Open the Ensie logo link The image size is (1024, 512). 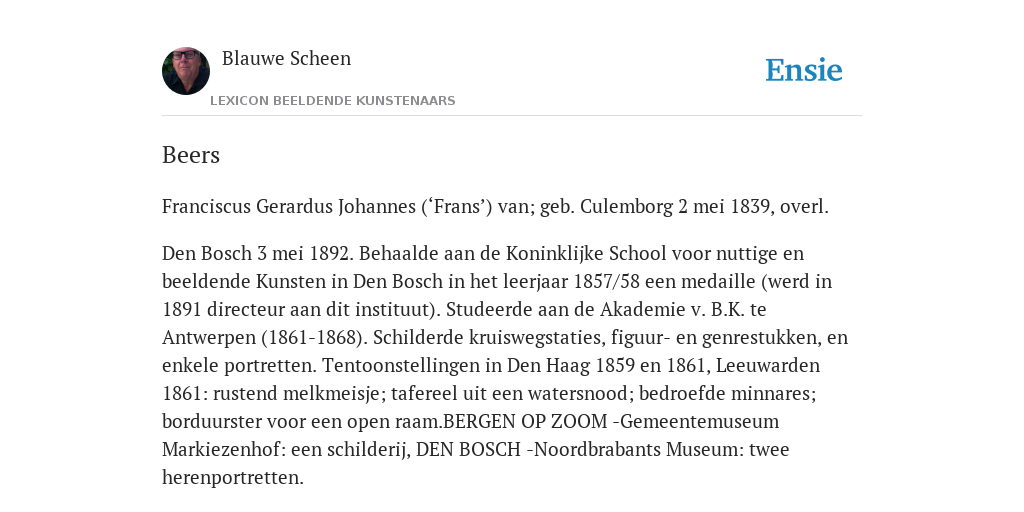tap(804, 70)
